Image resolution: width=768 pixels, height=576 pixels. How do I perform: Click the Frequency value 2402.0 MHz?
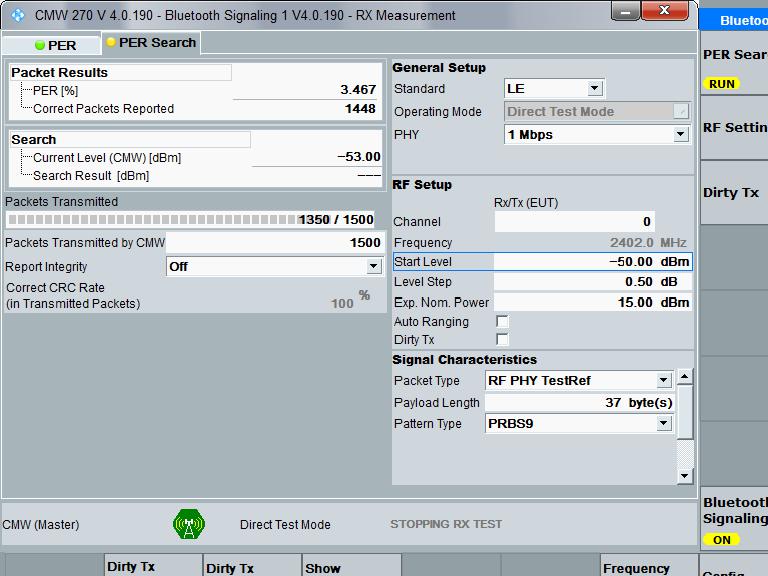coord(648,242)
